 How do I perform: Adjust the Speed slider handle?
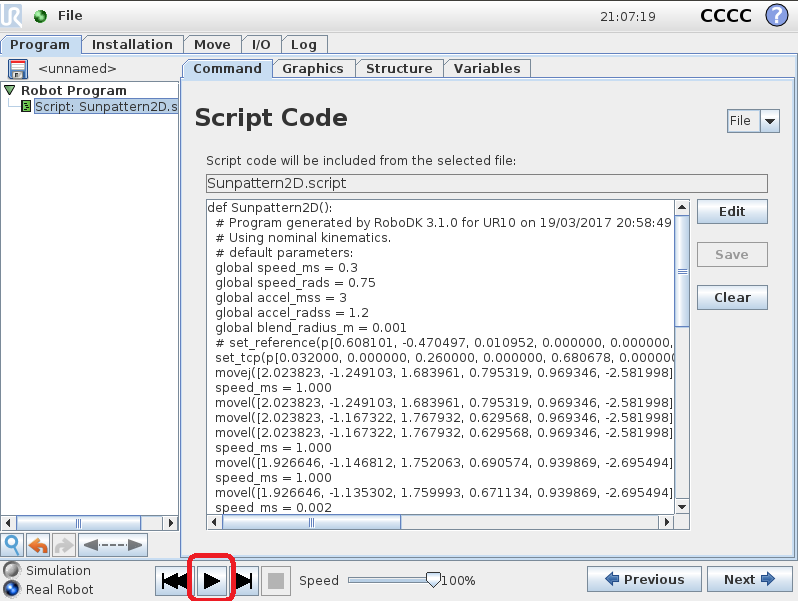(x=433, y=579)
